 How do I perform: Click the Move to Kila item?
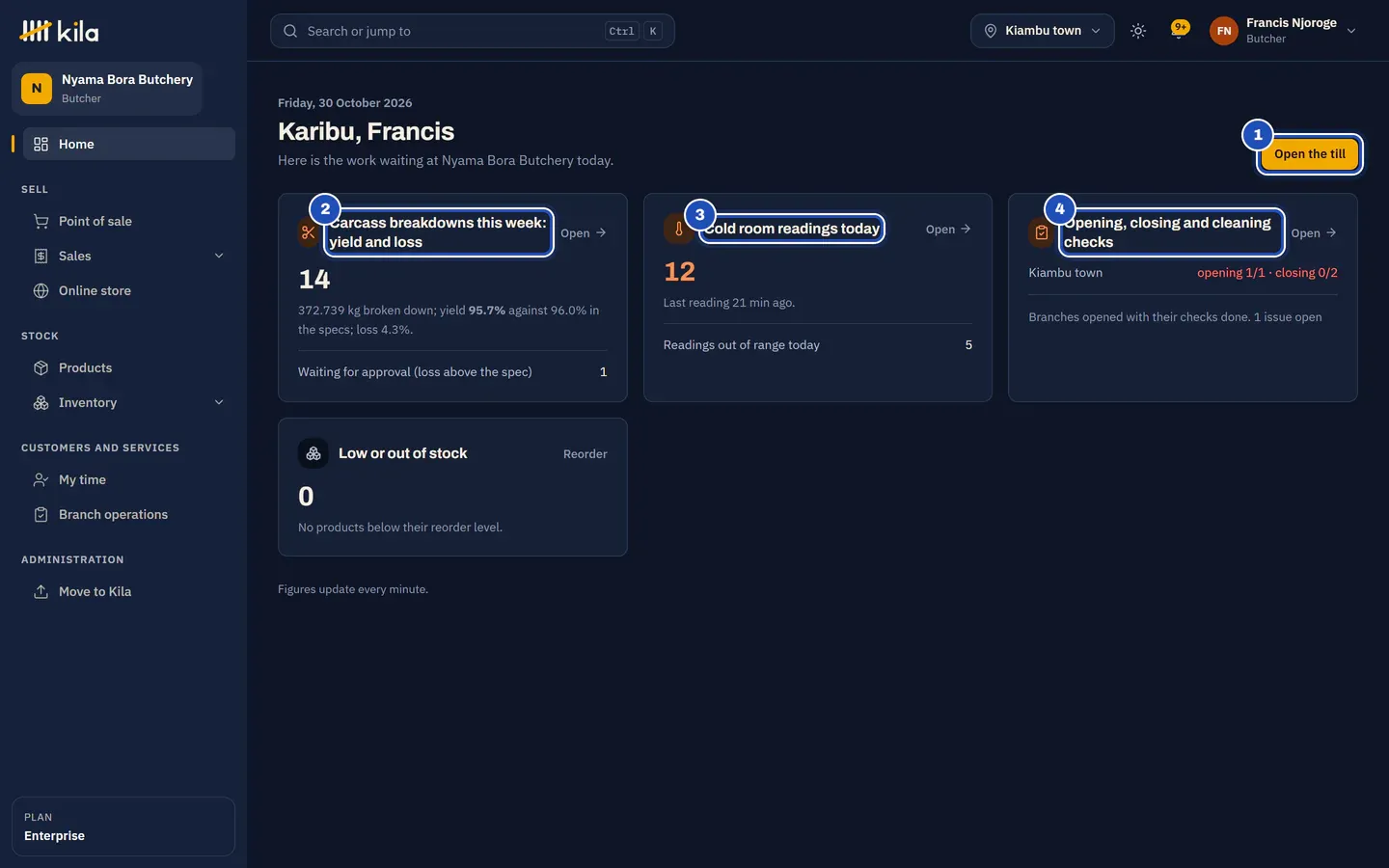129,591
